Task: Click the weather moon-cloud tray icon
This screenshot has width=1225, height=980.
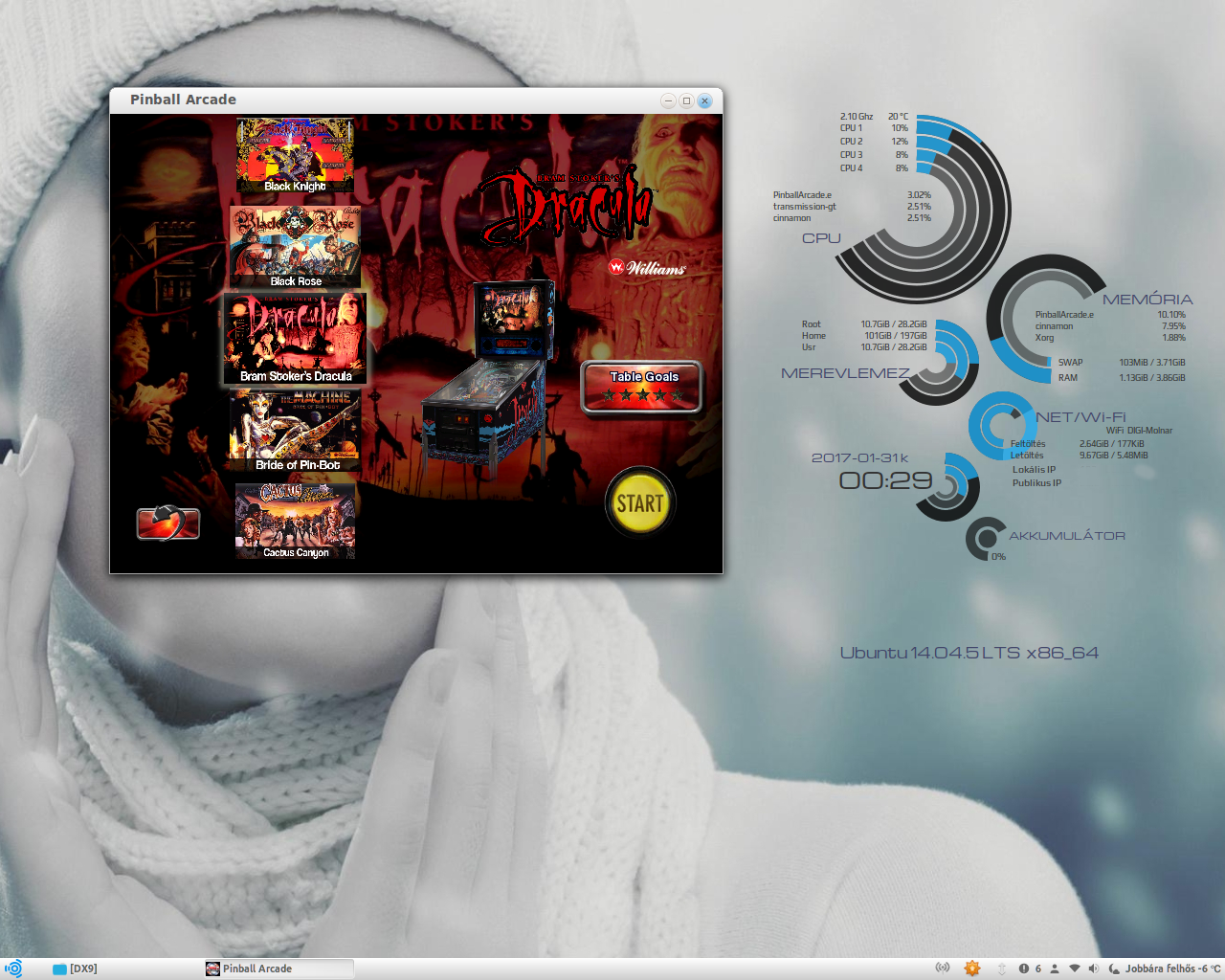Action: pos(1114,969)
